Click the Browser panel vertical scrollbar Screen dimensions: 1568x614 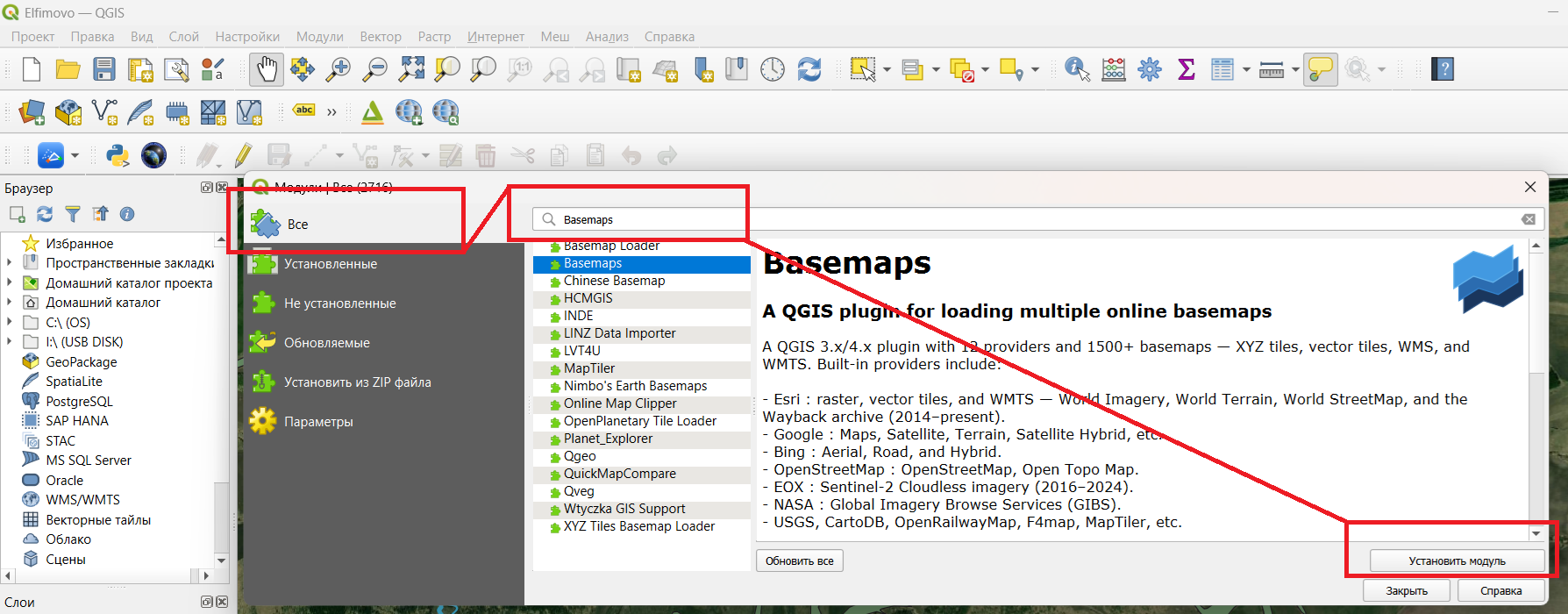pos(221,399)
